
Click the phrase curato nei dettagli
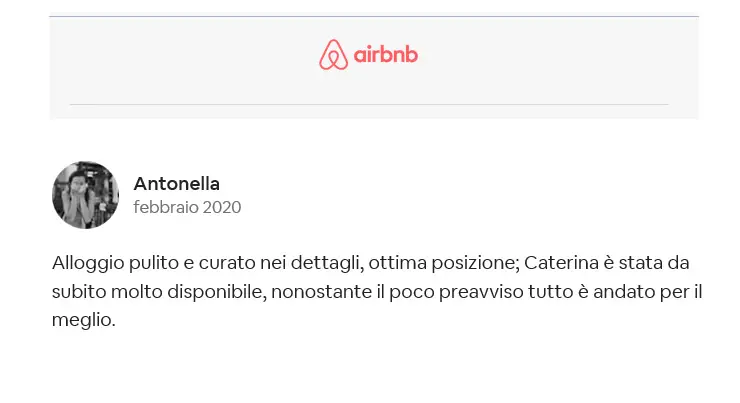[x=281, y=263]
